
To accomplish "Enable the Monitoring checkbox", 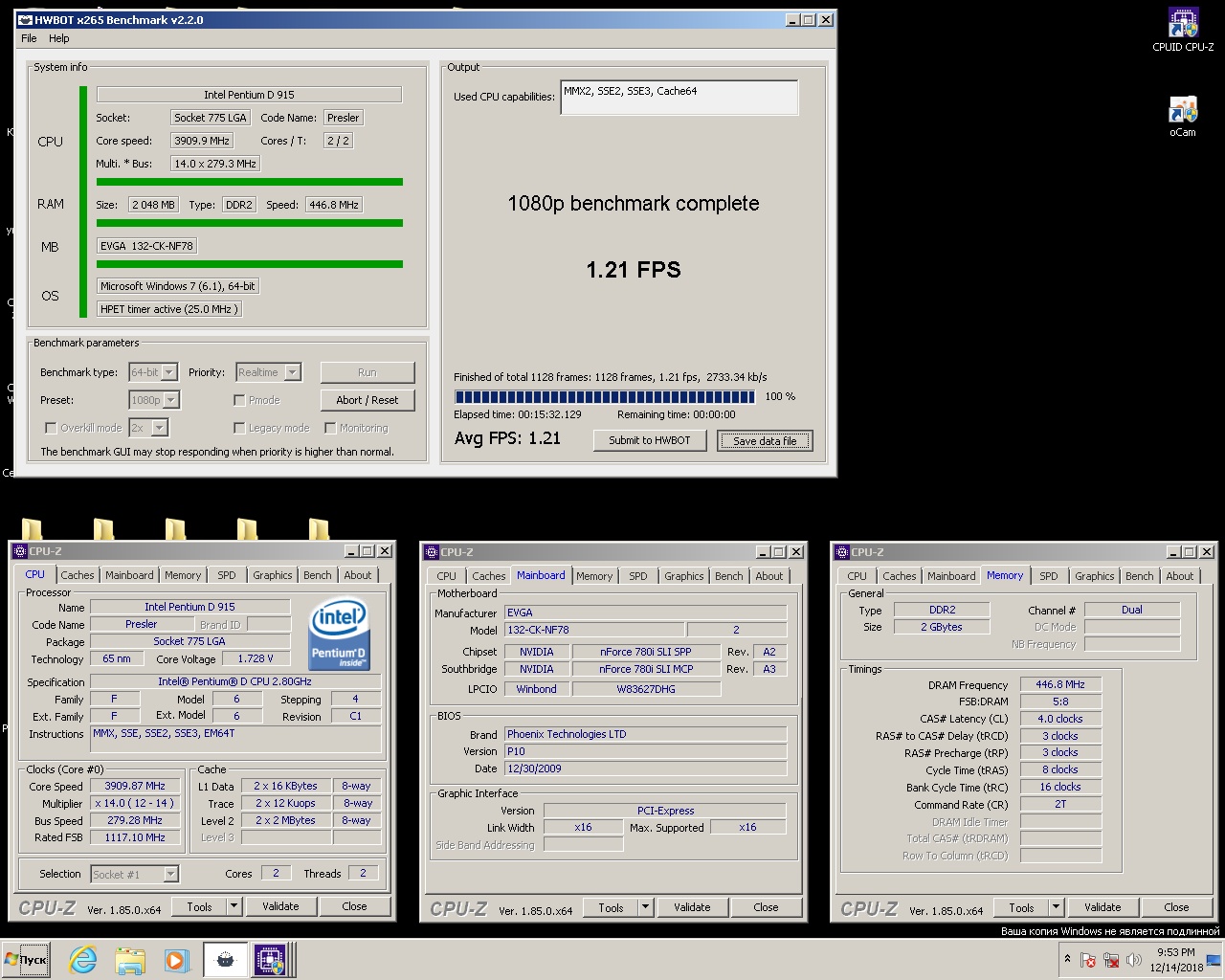I will point(330,428).
